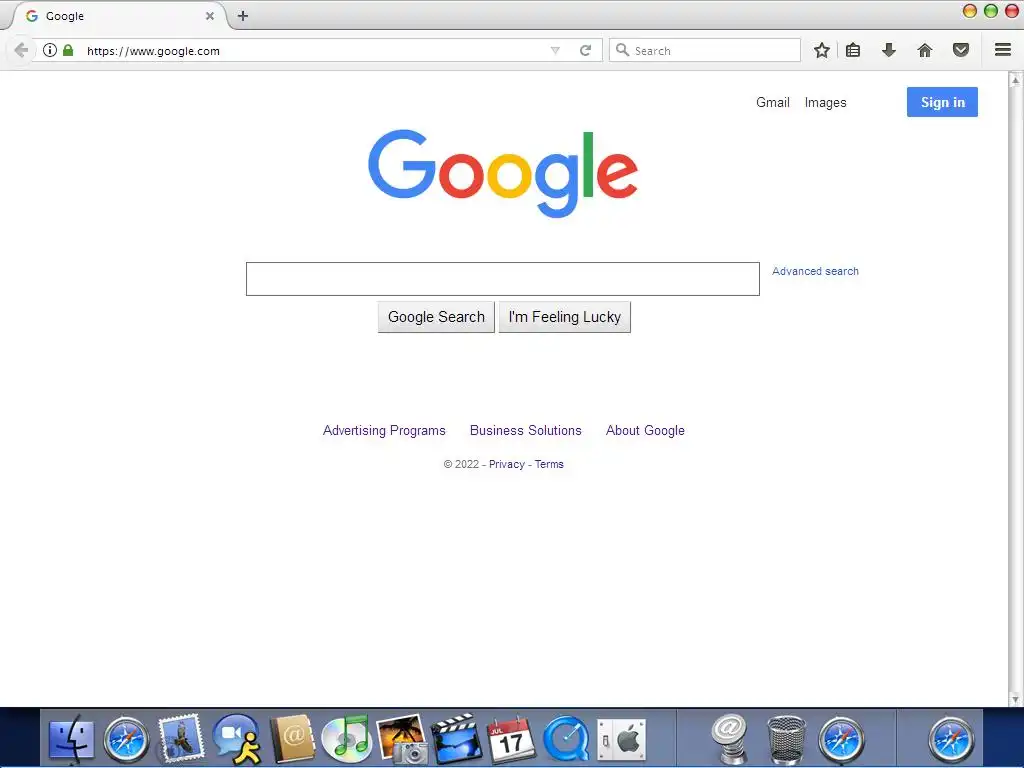Click the main Google search box
1024x768 pixels.
point(502,279)
